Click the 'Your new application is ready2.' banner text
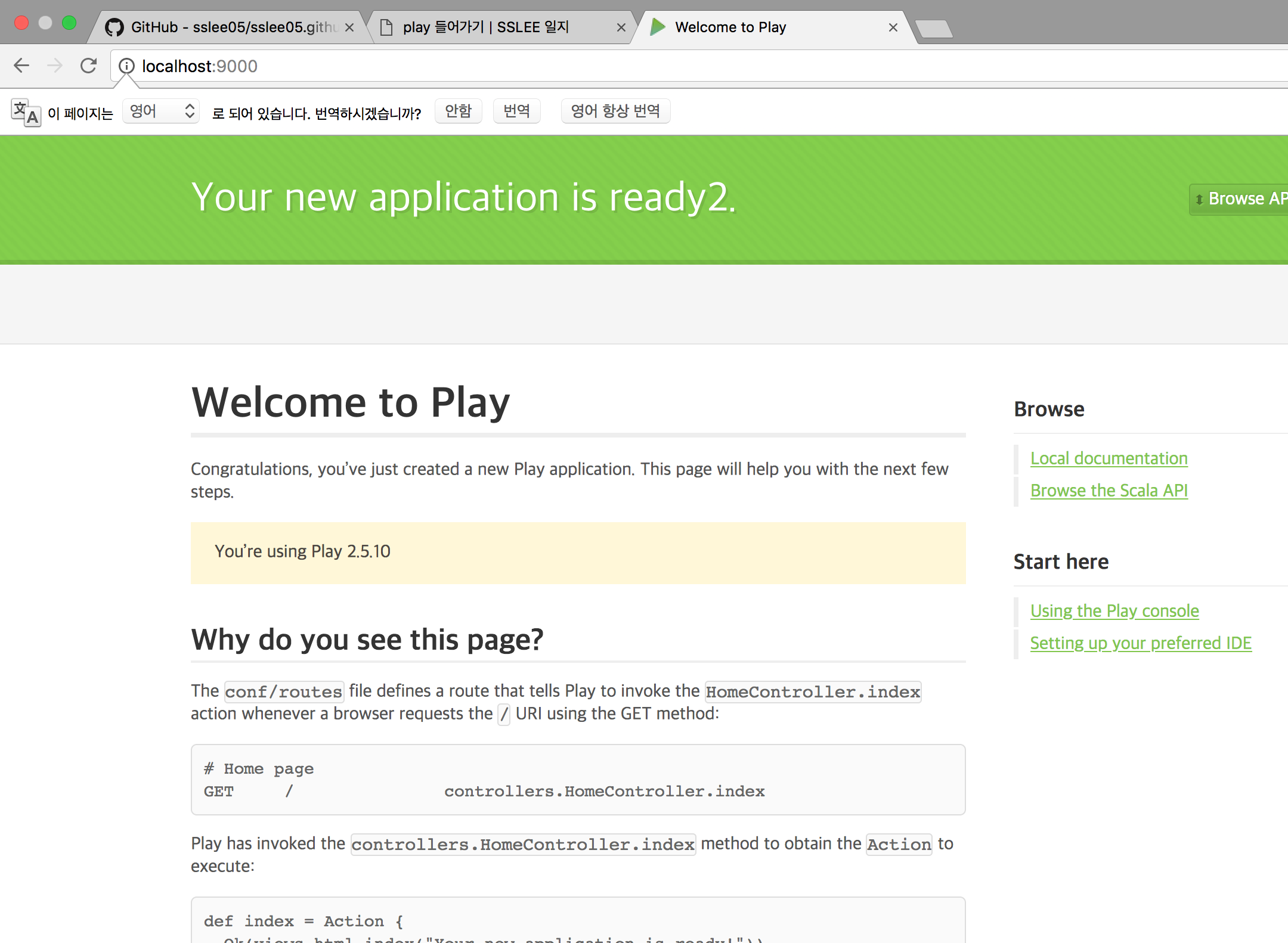 (x=464, y=197)
